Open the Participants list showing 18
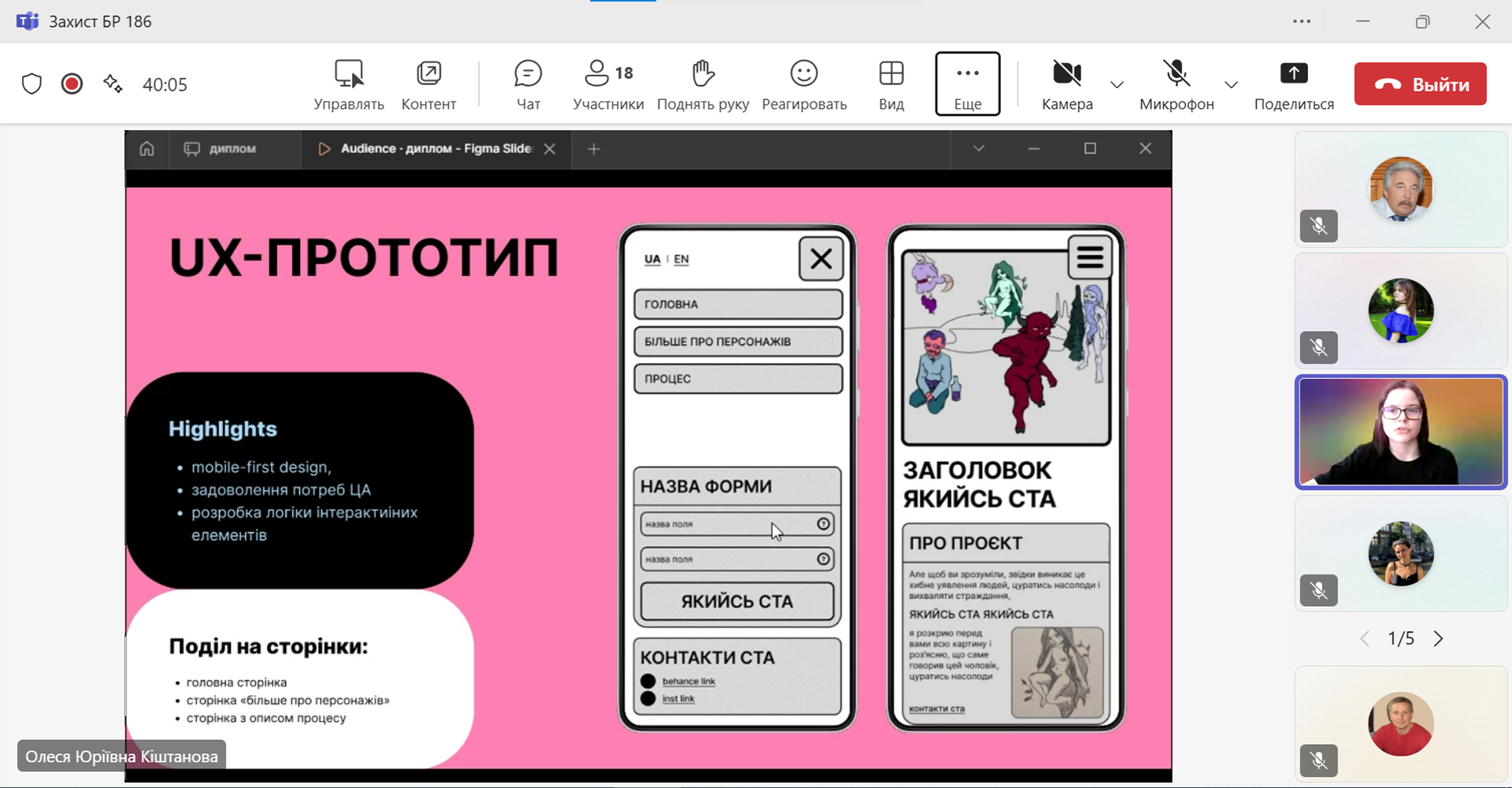The image size is (1512, 788). 608,84
